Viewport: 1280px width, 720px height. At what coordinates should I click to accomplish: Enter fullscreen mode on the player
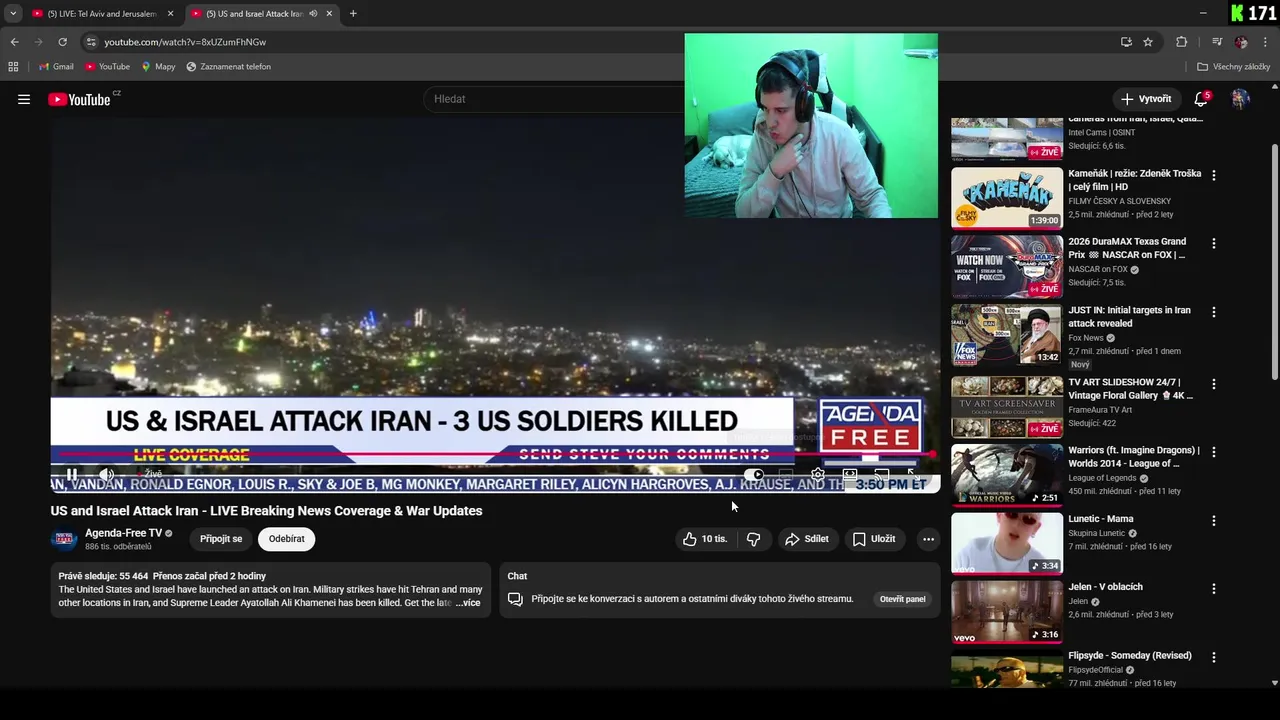click(912, 475)
